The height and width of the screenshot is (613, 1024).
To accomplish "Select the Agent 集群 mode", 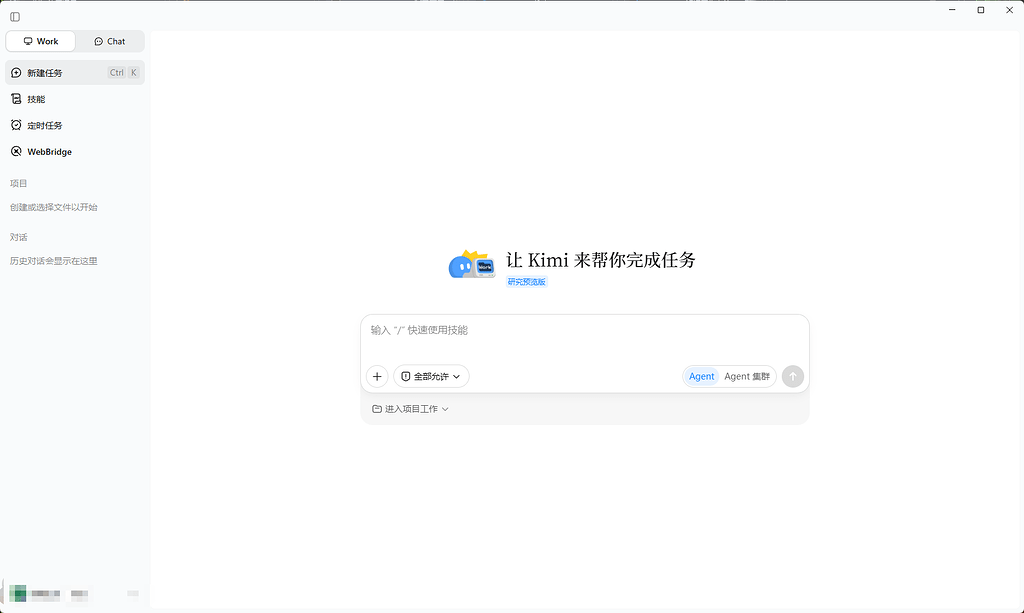I will click(747, 376).
